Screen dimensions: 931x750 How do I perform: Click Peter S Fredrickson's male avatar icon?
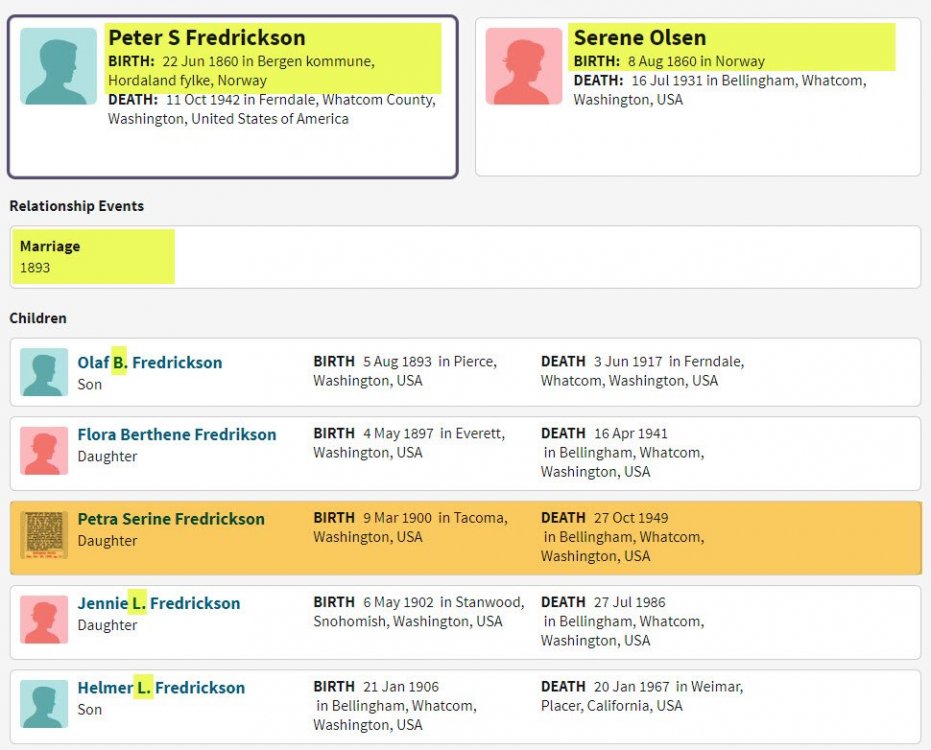coord(58,66)
